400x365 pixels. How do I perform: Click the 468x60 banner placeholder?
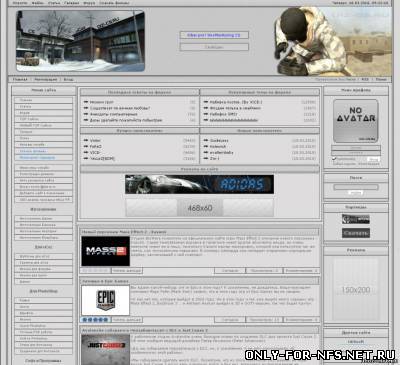pyautogui.click(x=199, y=208)
